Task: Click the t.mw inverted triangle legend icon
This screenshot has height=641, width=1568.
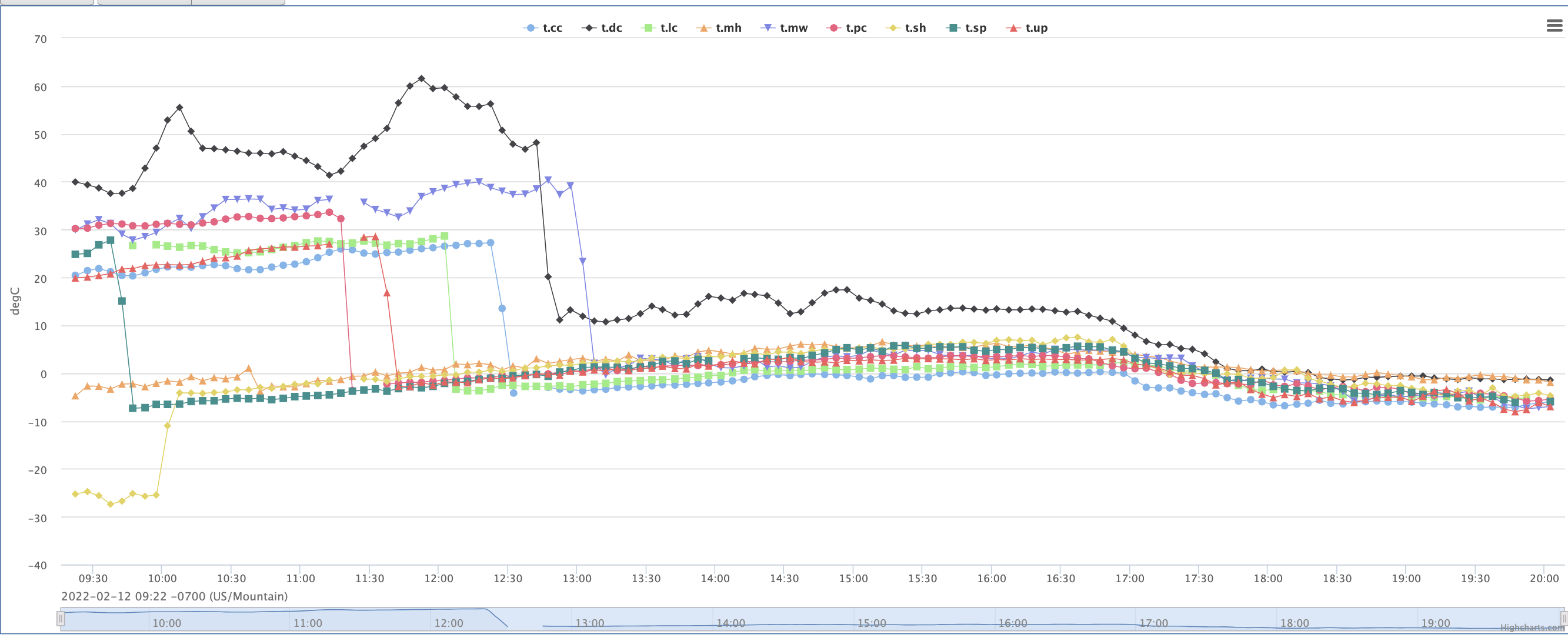Action: pos(768,28)
